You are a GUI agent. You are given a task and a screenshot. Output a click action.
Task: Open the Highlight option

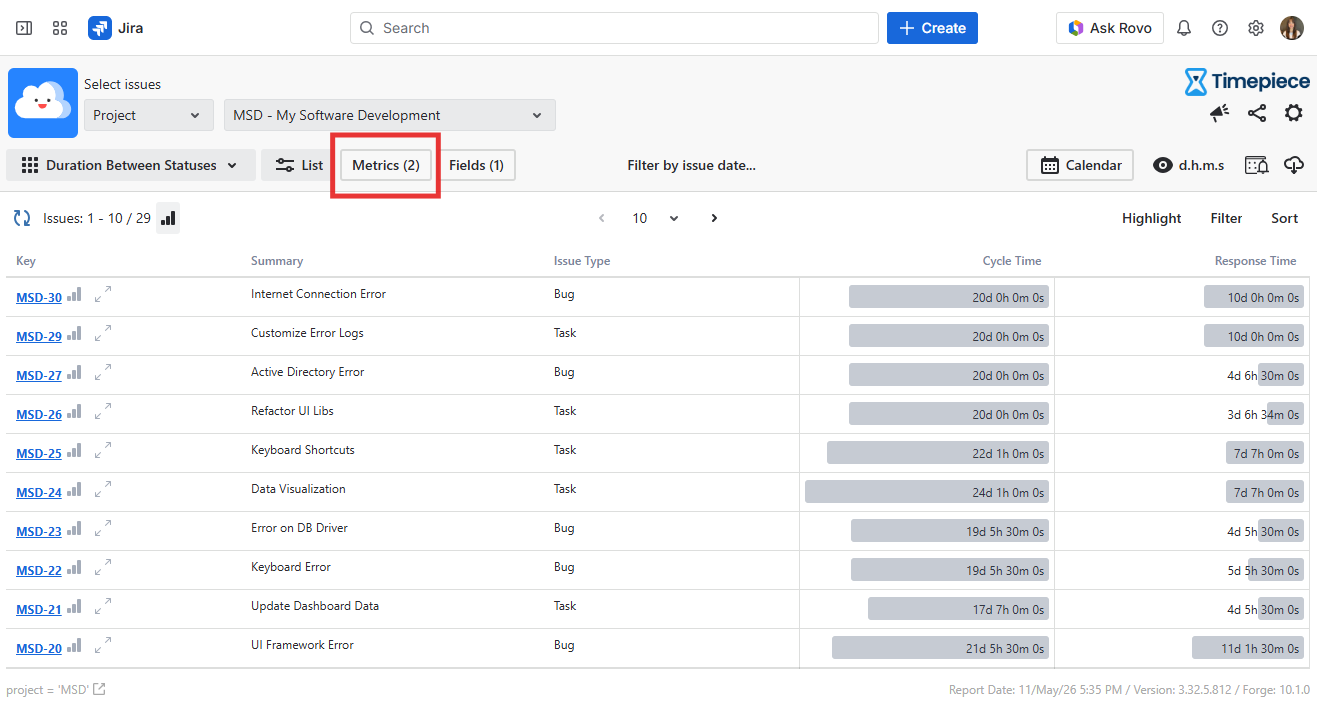point(1152,218)
